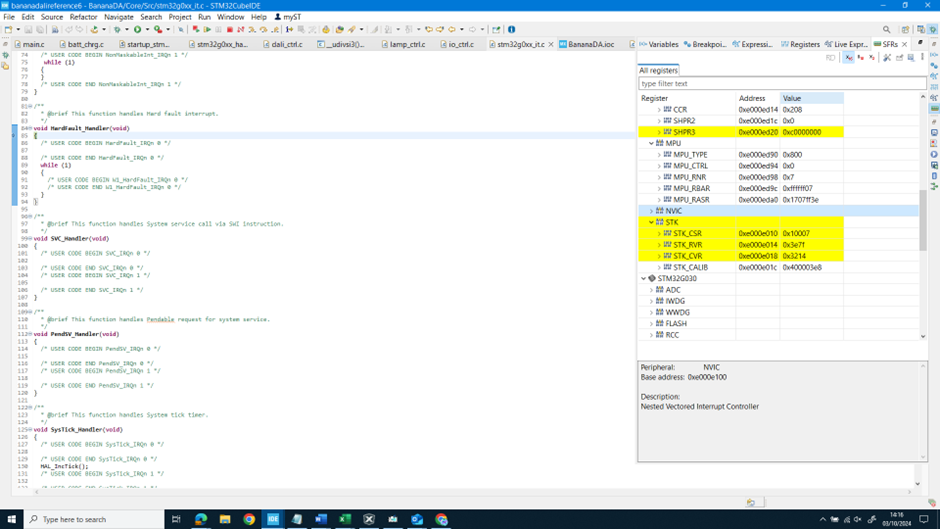Click the hexadecimal format icon in SFRs toolbar
Image resolution: width=940 pixels, height=529 pixels.
(x=849, y=58)
